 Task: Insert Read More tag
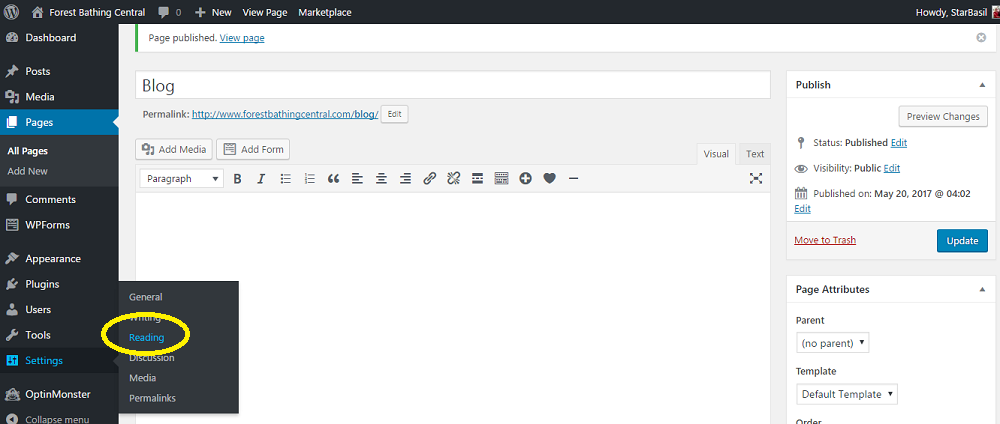477,179
